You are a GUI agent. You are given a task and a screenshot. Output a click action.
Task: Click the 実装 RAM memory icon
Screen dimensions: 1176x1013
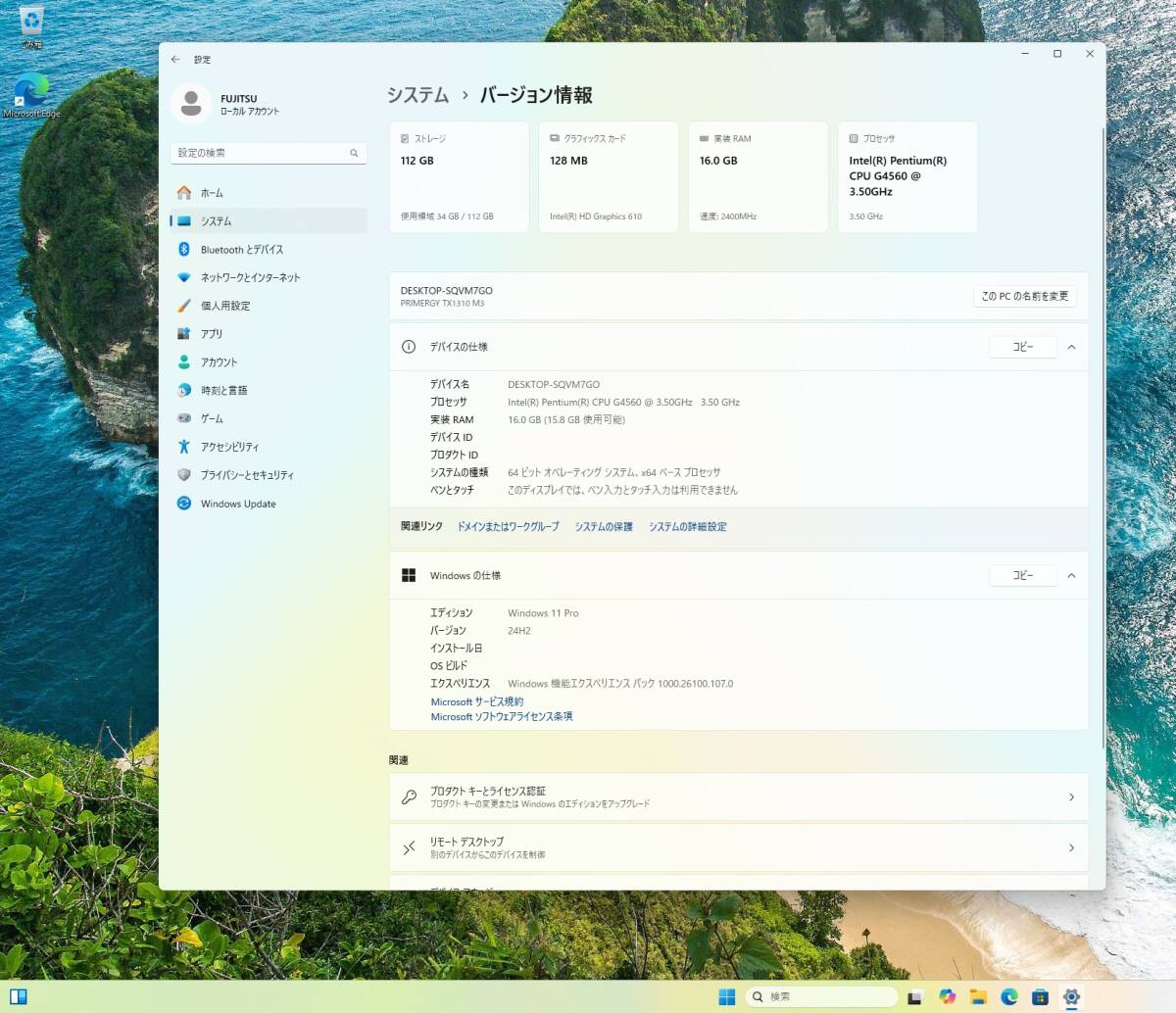[704, 139]
